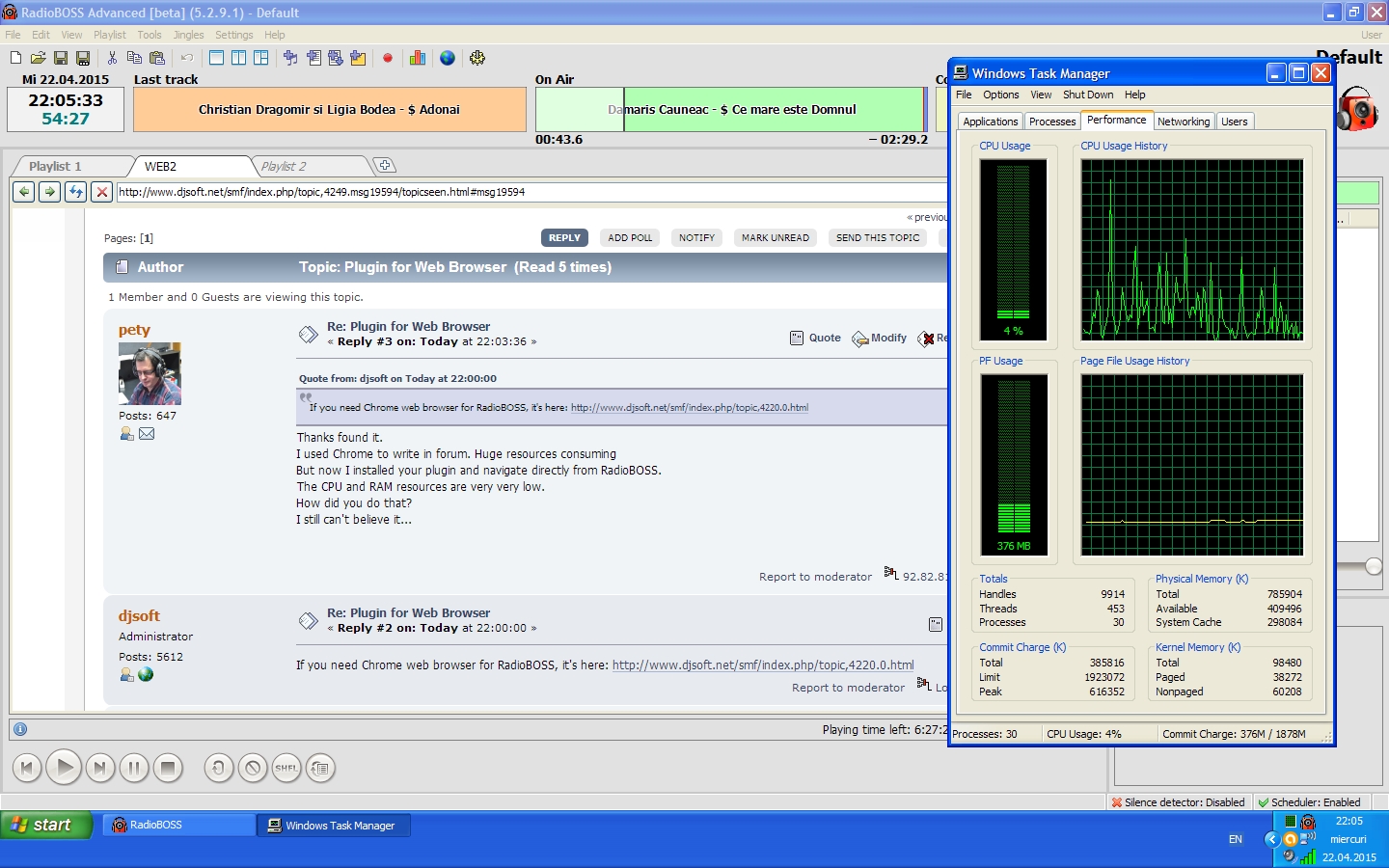
Task: Skip to the next track
Action: [x=99, y=768]
